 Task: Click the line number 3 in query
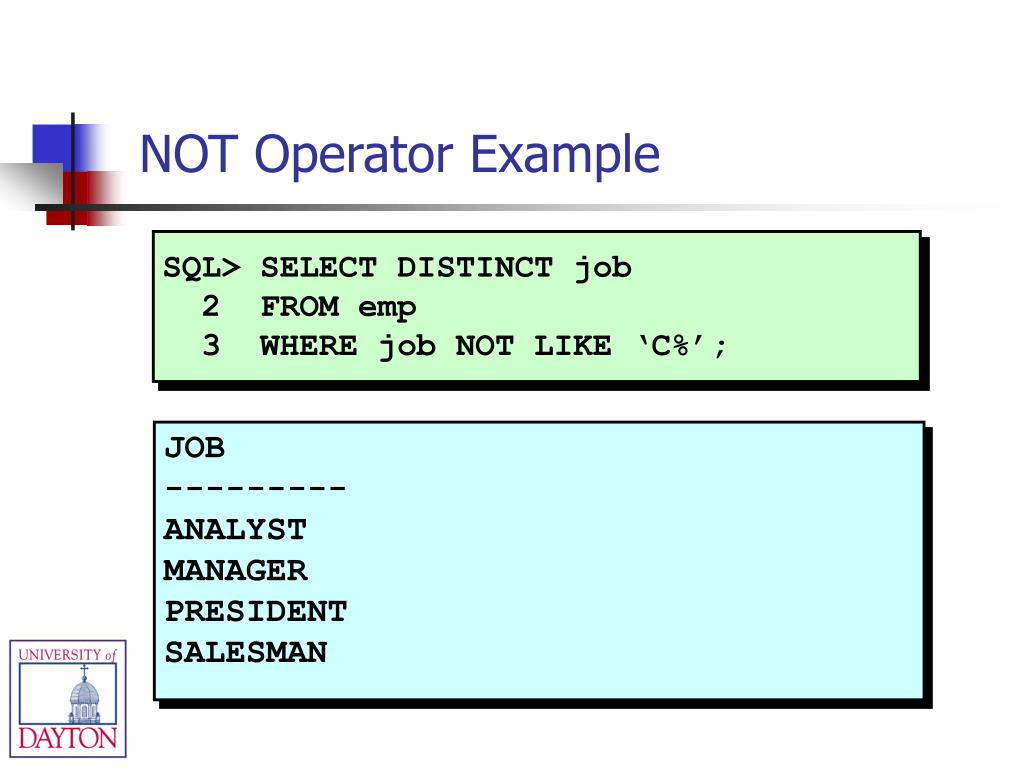211,346
